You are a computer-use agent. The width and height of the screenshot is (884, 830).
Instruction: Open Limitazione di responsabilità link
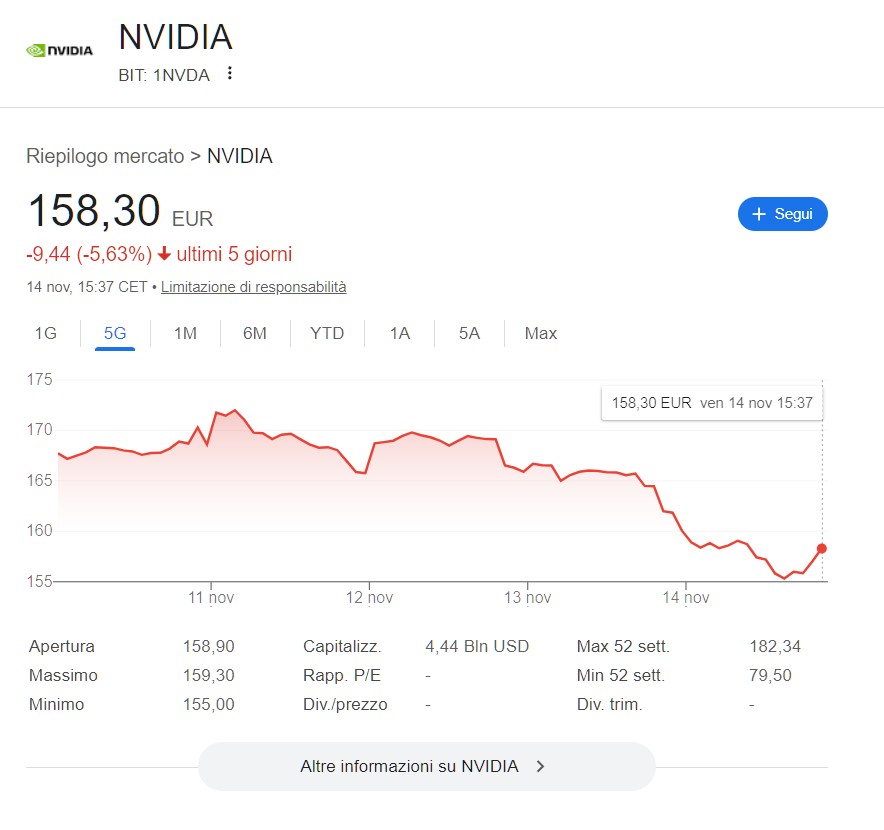click(254, 287)
